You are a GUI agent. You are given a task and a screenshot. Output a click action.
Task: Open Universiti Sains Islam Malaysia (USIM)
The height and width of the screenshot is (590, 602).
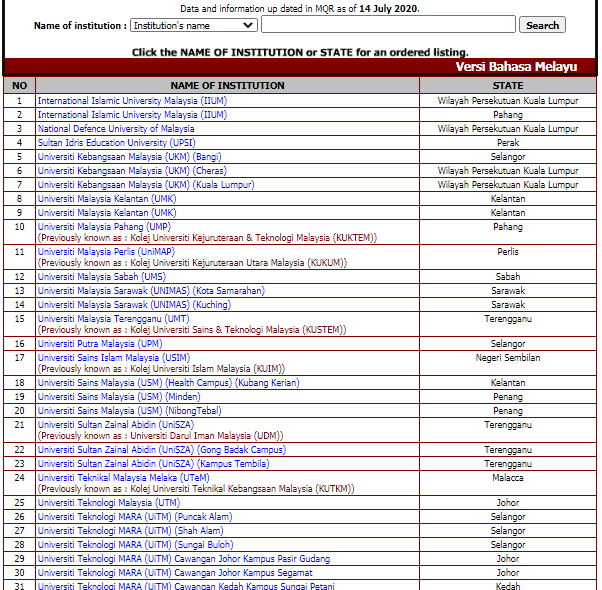coord(114,358)
